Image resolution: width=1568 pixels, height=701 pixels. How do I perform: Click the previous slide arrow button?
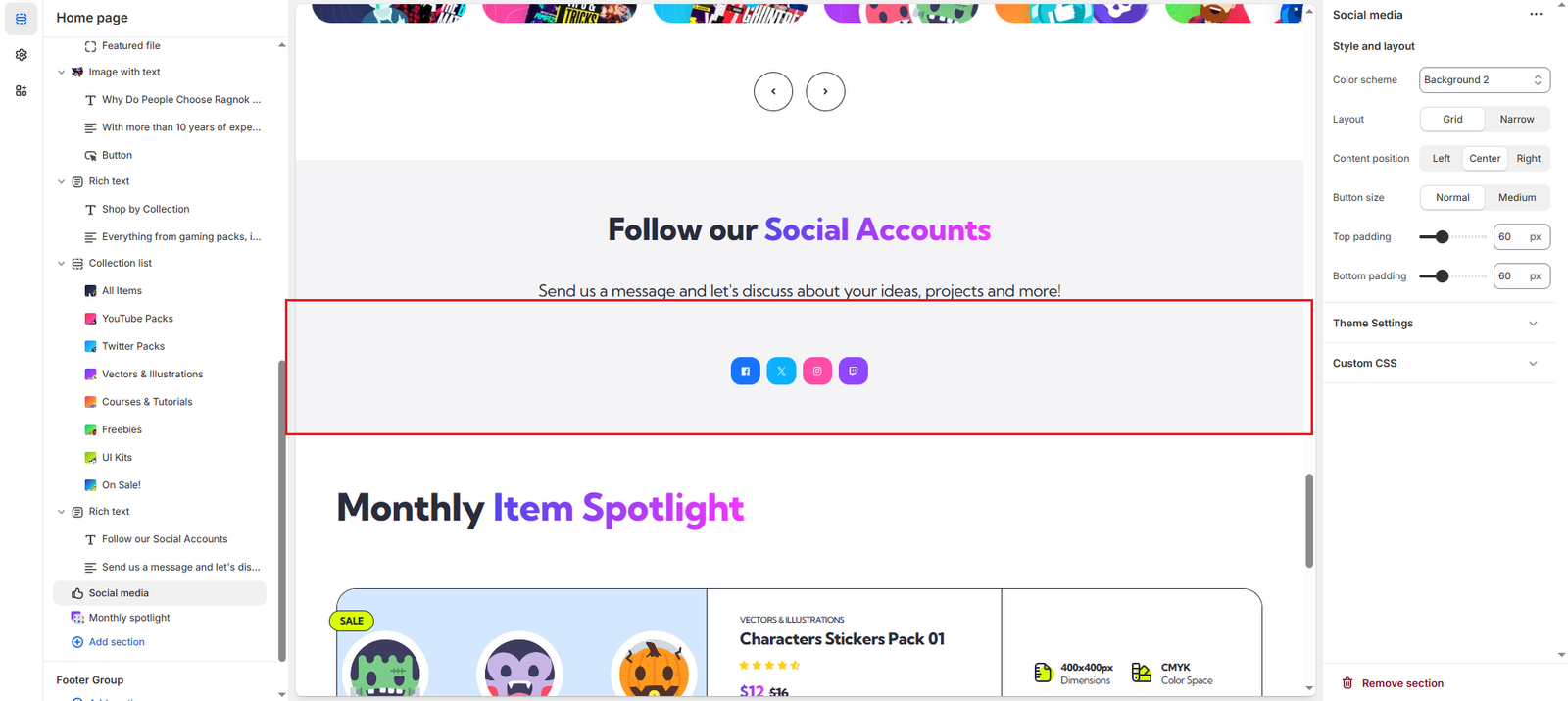(x=773, y=91)
